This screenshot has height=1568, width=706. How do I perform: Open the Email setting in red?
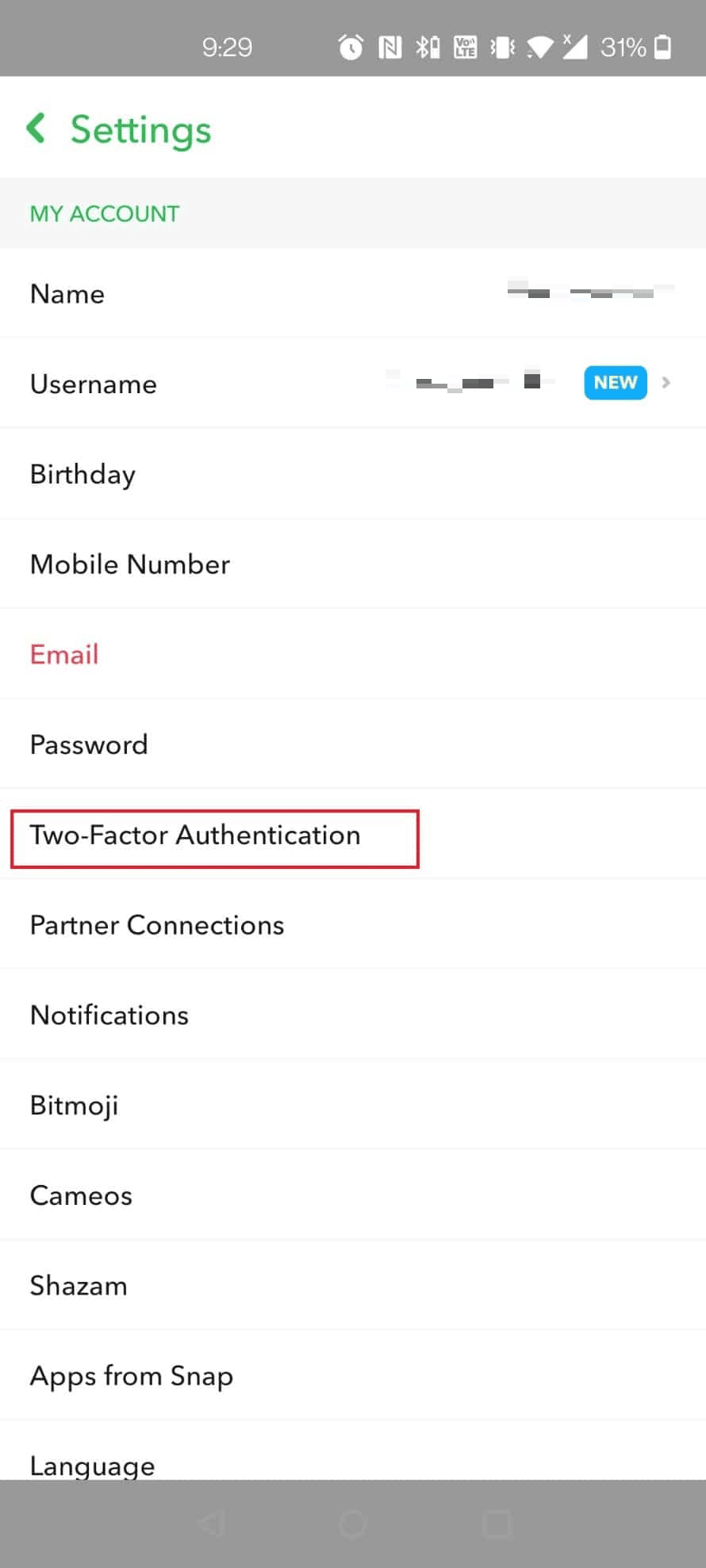(353, 654)
